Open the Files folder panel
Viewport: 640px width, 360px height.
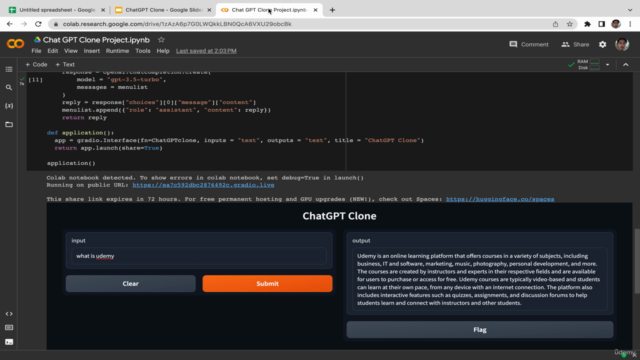pyautogui.click(x=9, y=124)
